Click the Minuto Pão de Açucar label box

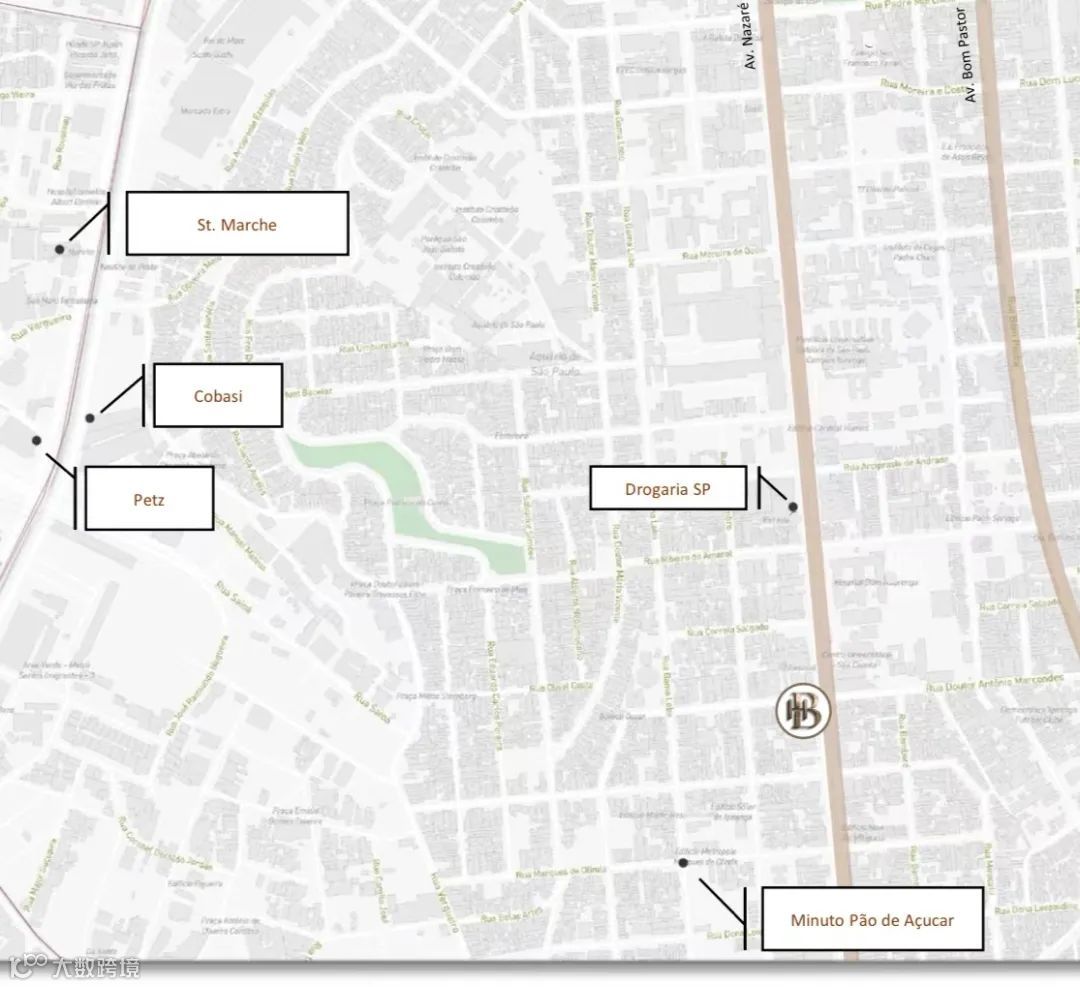872,920
